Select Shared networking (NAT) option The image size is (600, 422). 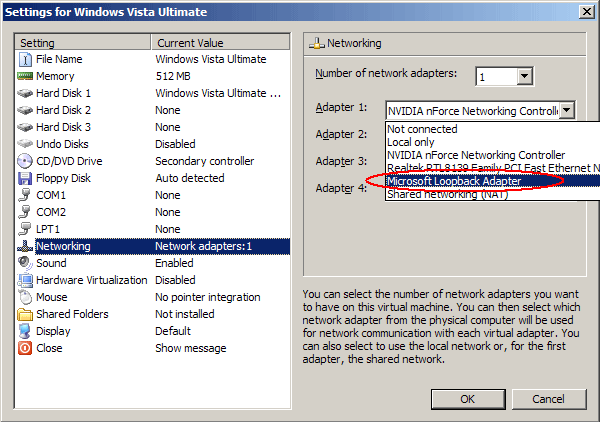click(492, 194)
